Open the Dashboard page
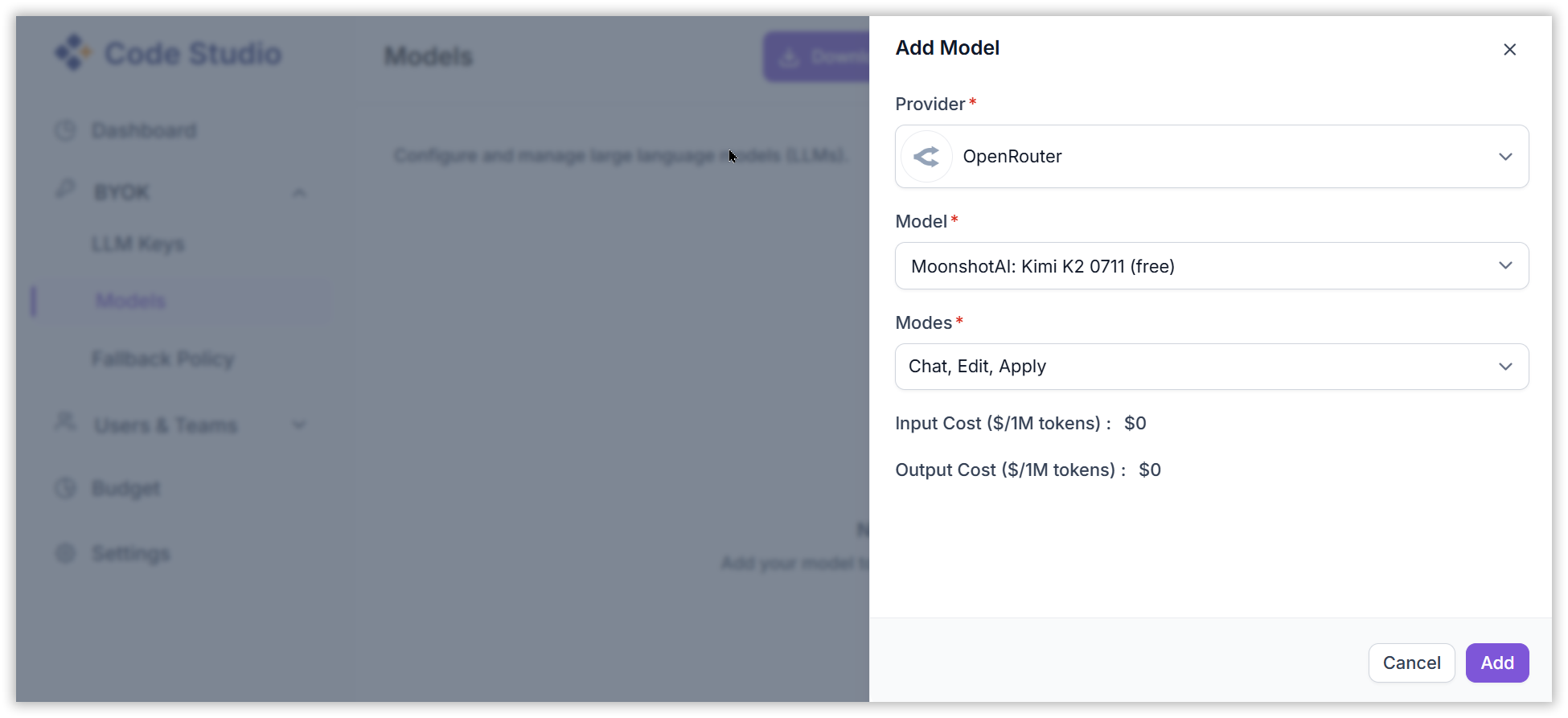Screen dimensions: 1568x718 click(144, 131)
